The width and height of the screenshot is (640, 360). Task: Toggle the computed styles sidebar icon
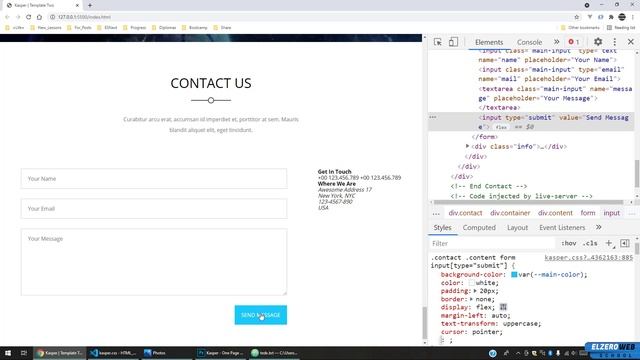tap(624, 243)
